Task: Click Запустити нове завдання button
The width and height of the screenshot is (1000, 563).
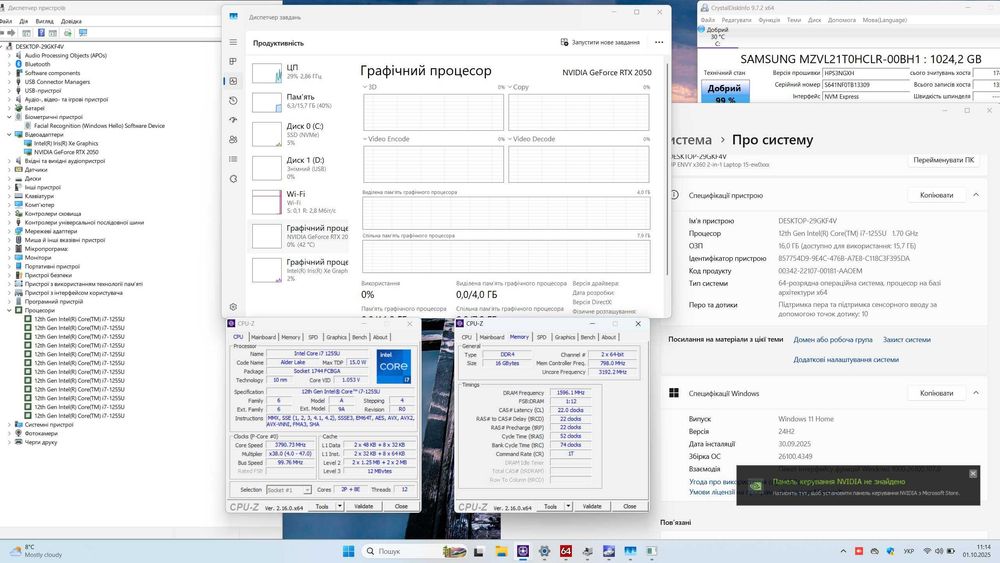Action: coord(599,42)
